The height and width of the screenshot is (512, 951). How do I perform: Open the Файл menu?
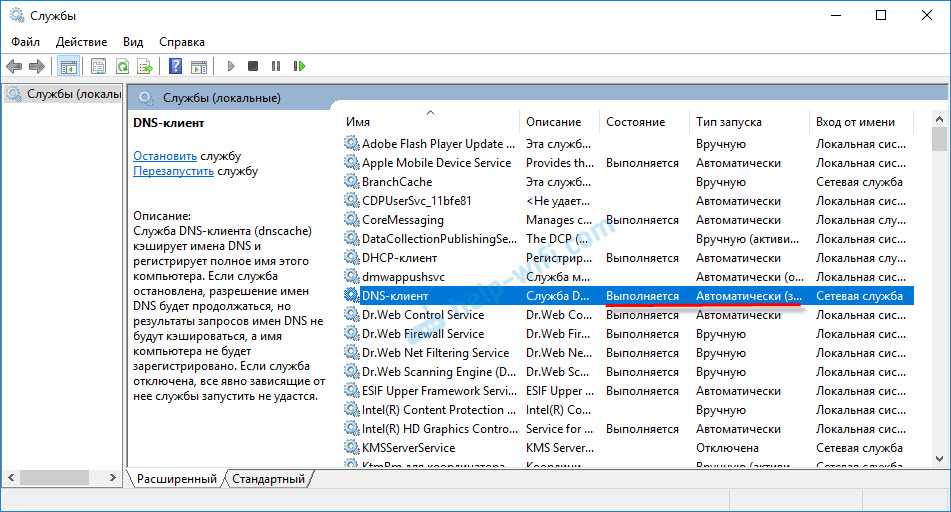point(26,42)
